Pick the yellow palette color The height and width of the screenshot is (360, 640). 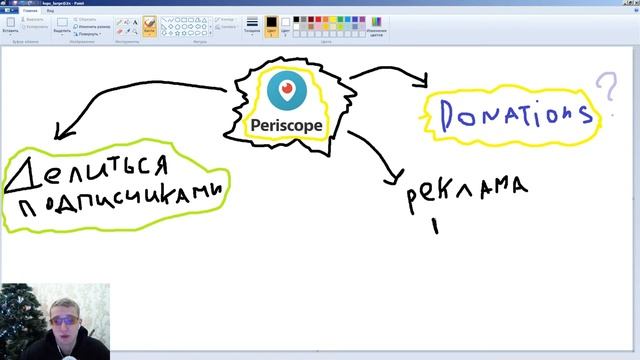pos(333,19)
